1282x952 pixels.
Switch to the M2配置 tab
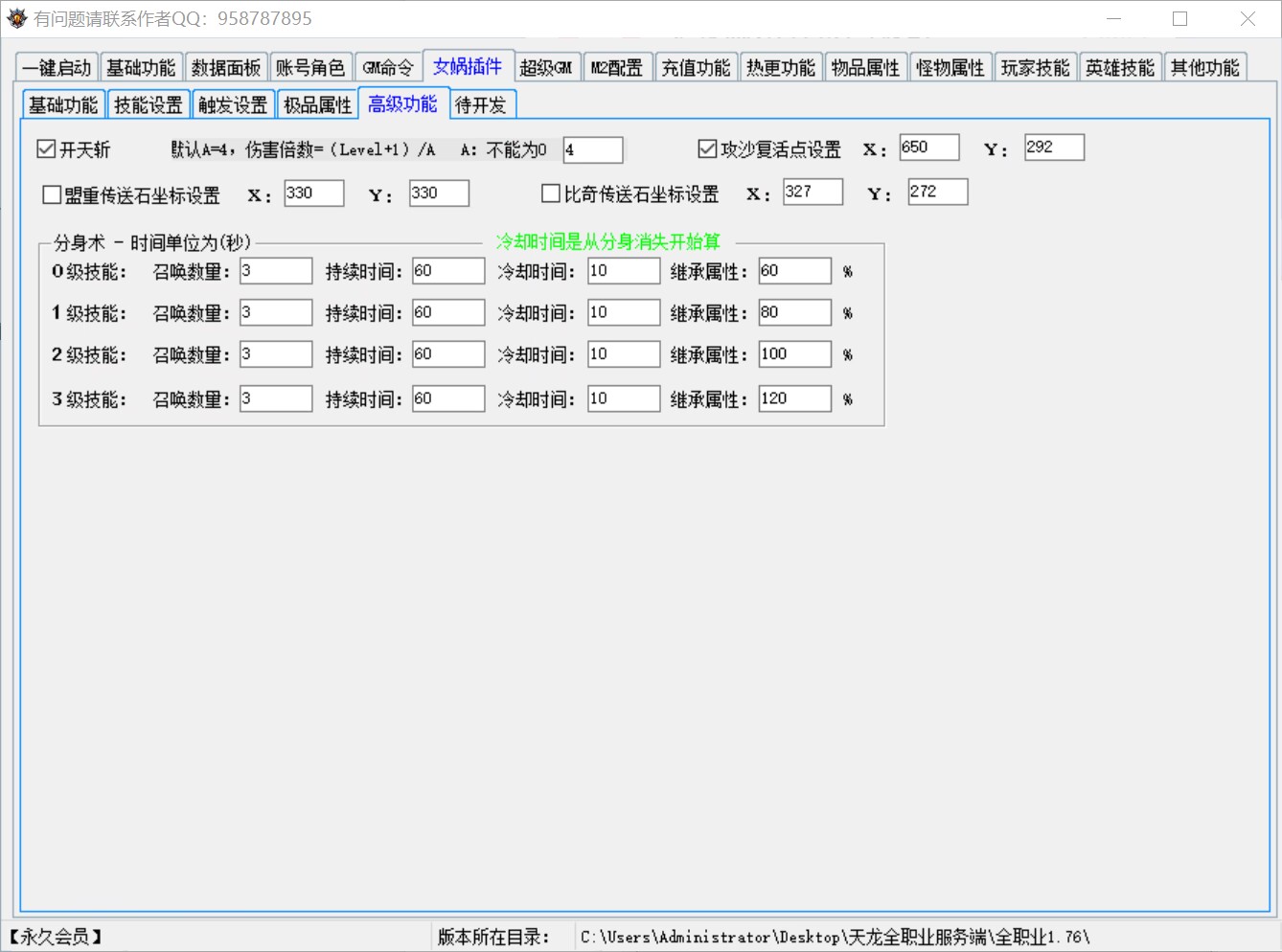618,67
